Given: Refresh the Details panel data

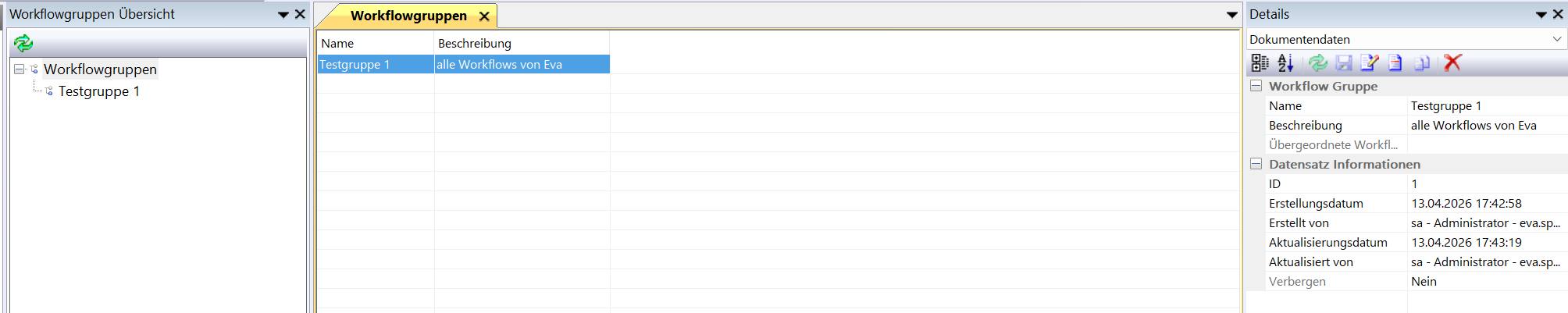Looking at the screenshot, I should [1317, 62].
